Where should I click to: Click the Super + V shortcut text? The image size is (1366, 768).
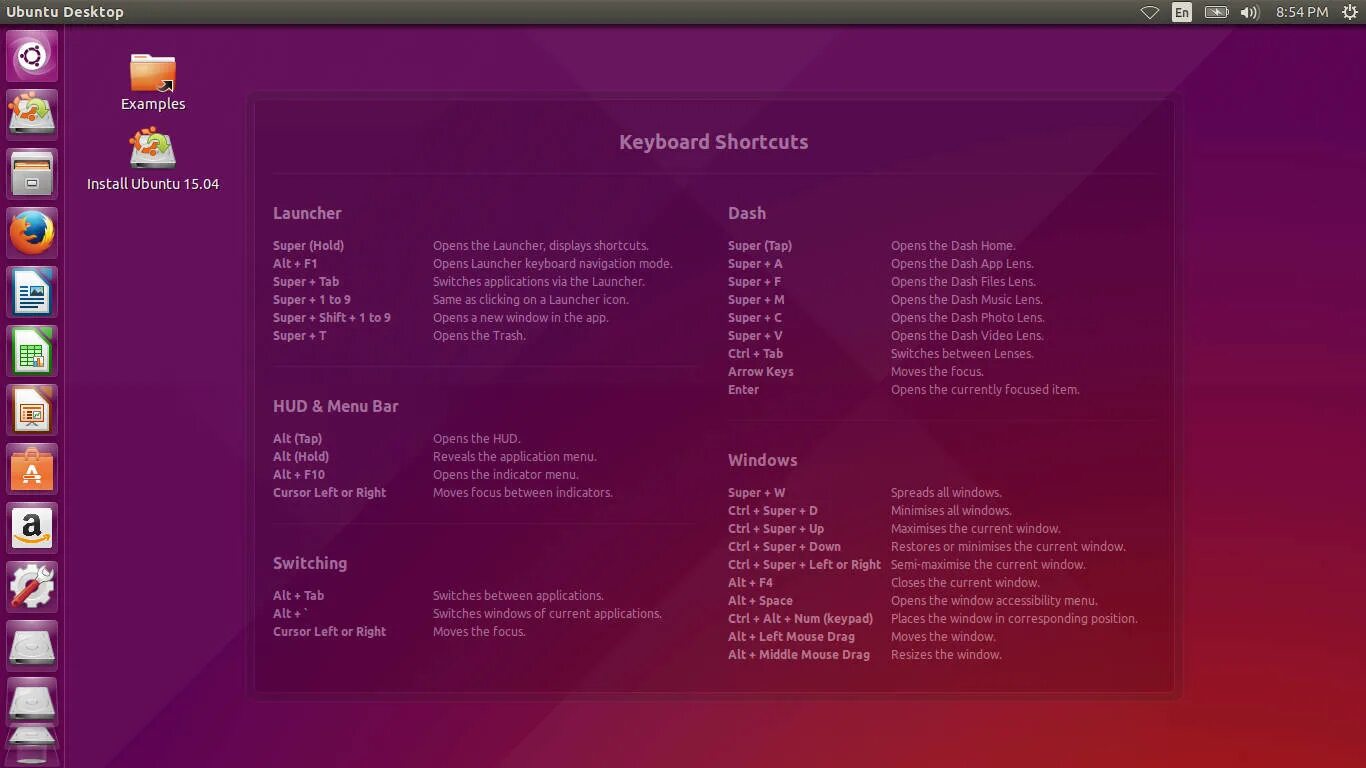(x=755, y=336)
